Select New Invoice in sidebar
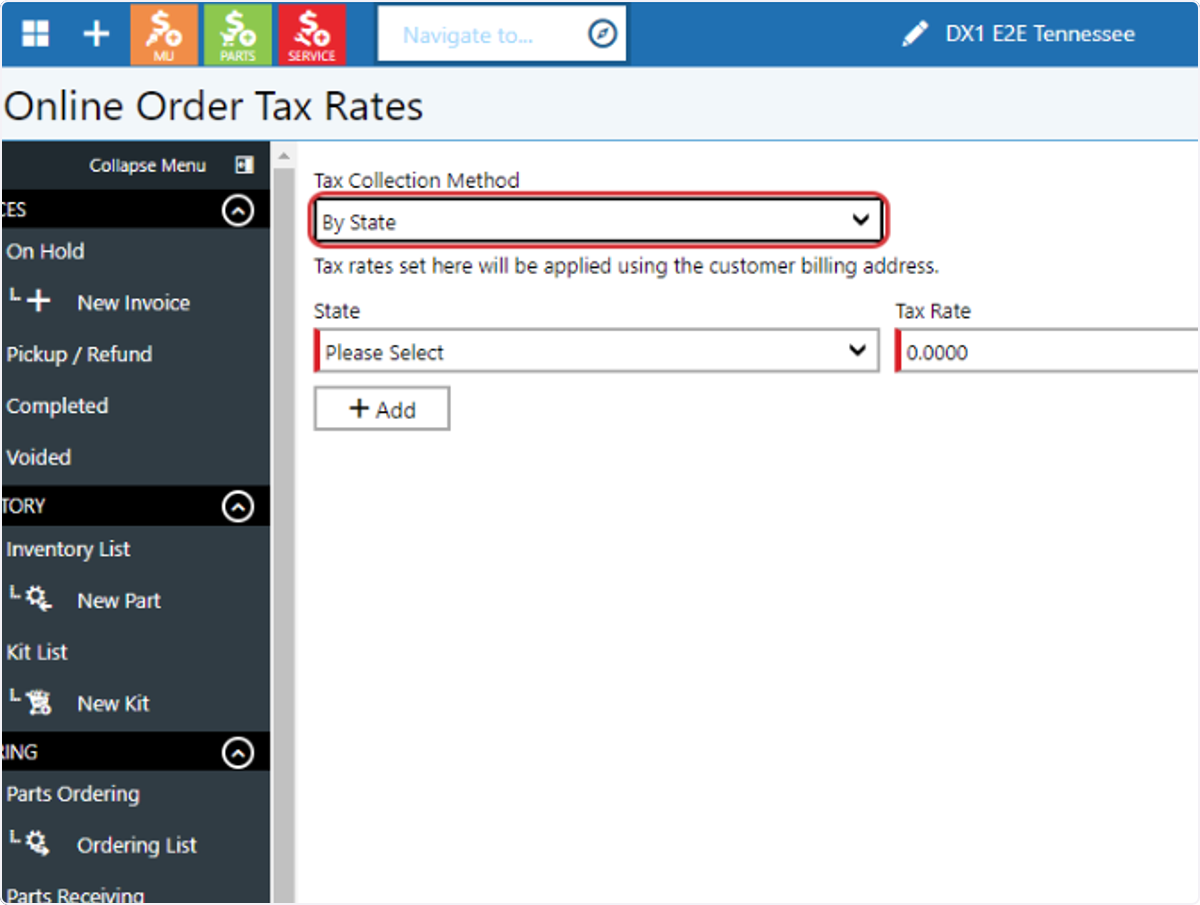The image size is (1200, 905). 134,303
